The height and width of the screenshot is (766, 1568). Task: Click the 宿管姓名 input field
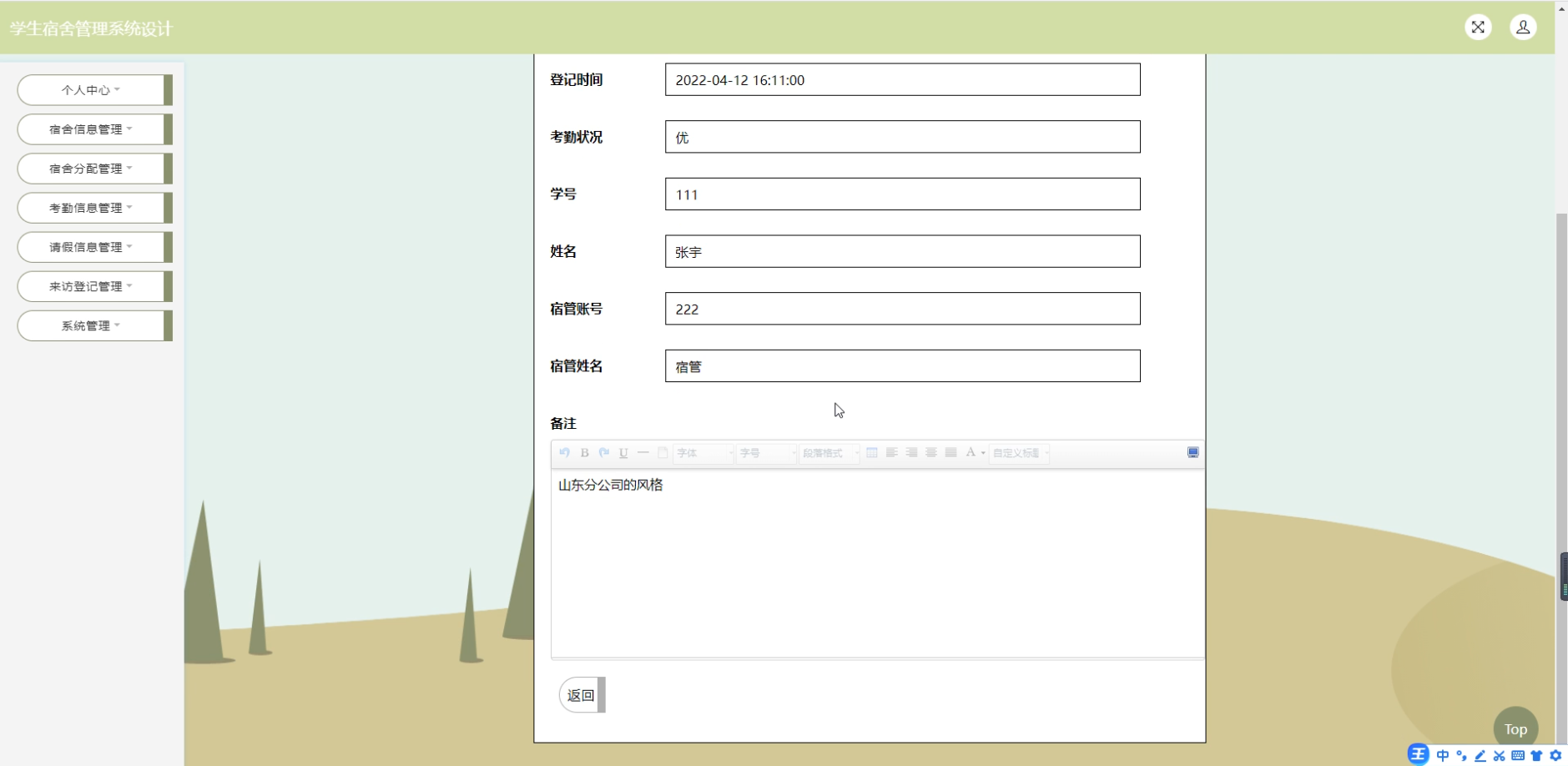click(x=902, y=366)
